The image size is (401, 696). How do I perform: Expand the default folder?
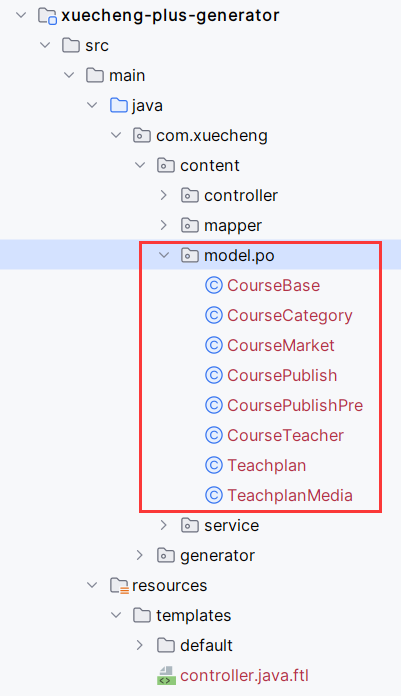(140, 645)
